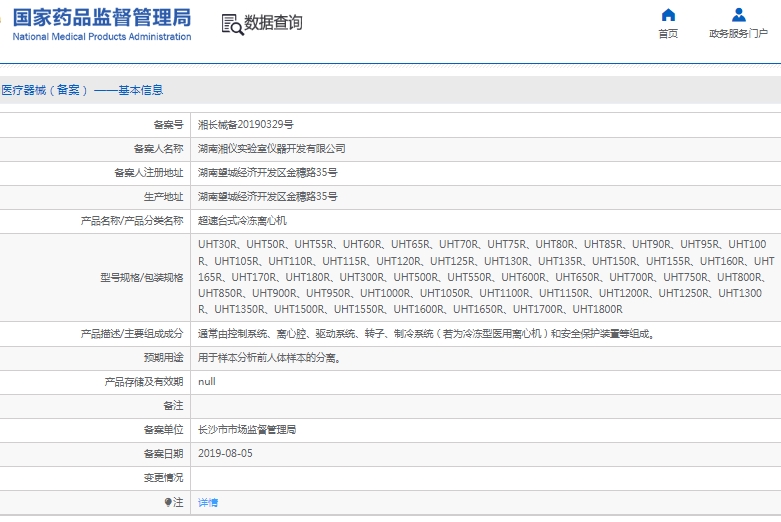Click the label 备案人名称
The width and height of the screenshot is (781, 522).
(158, 148)
